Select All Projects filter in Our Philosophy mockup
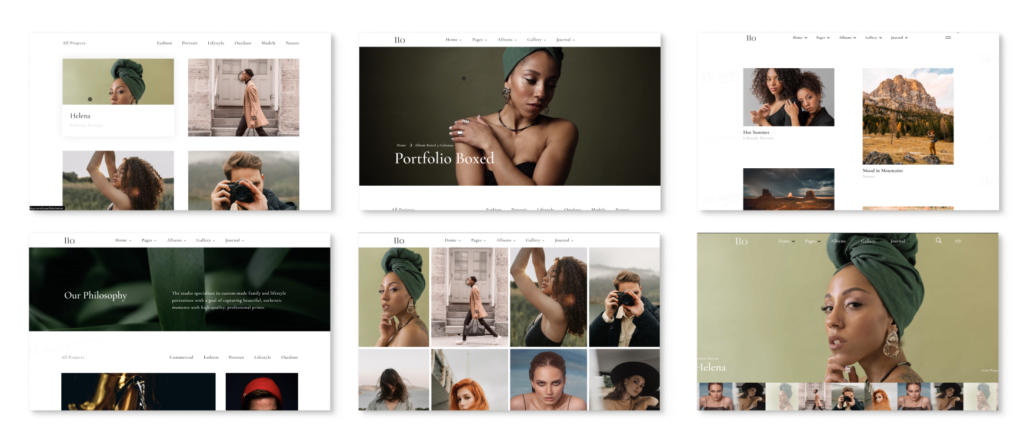The width and height of the screenshot is (1024, 434). 73,358
